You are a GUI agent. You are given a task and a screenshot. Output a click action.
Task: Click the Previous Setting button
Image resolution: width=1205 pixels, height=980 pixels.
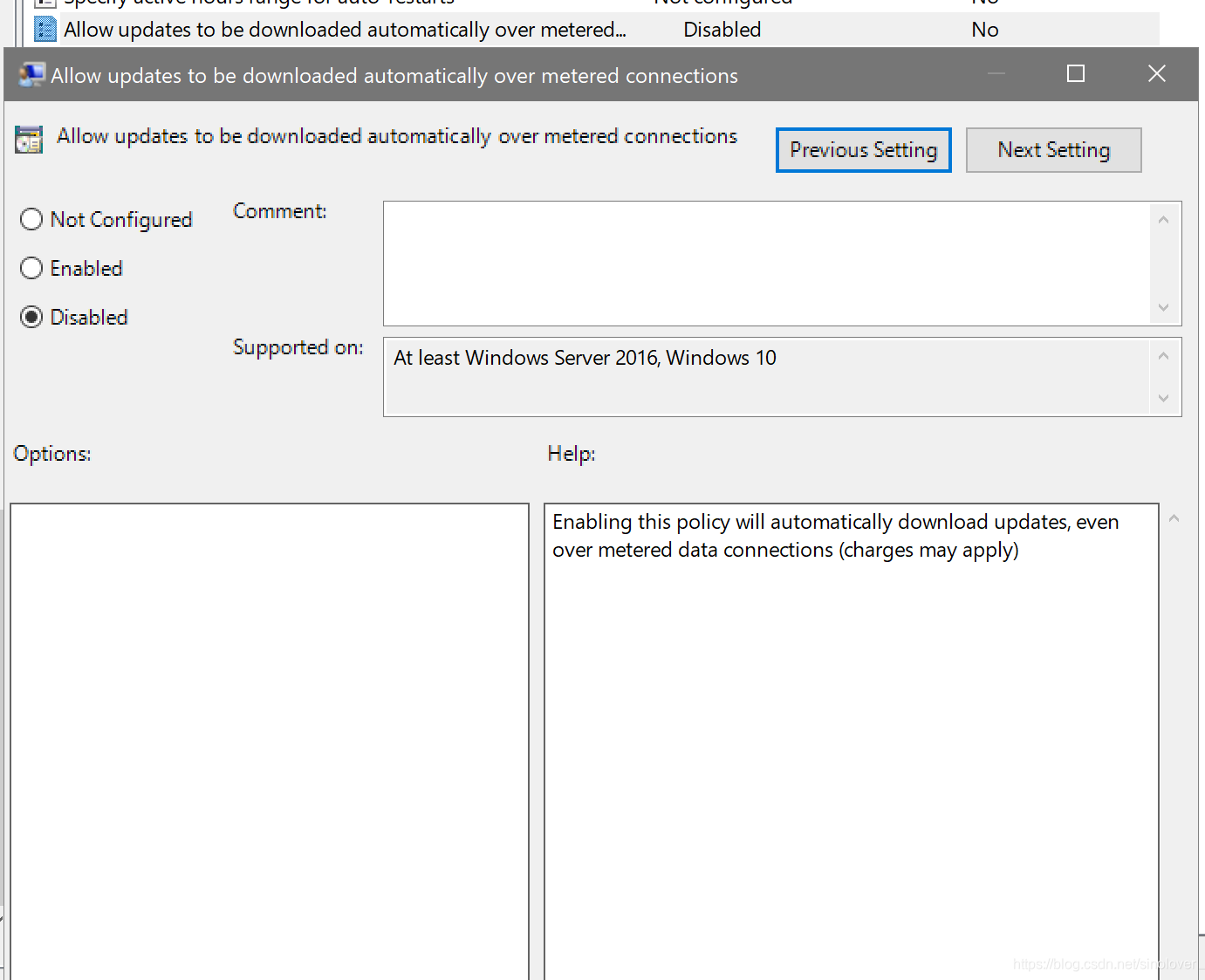pyautogui.click(x=864, y=150)
